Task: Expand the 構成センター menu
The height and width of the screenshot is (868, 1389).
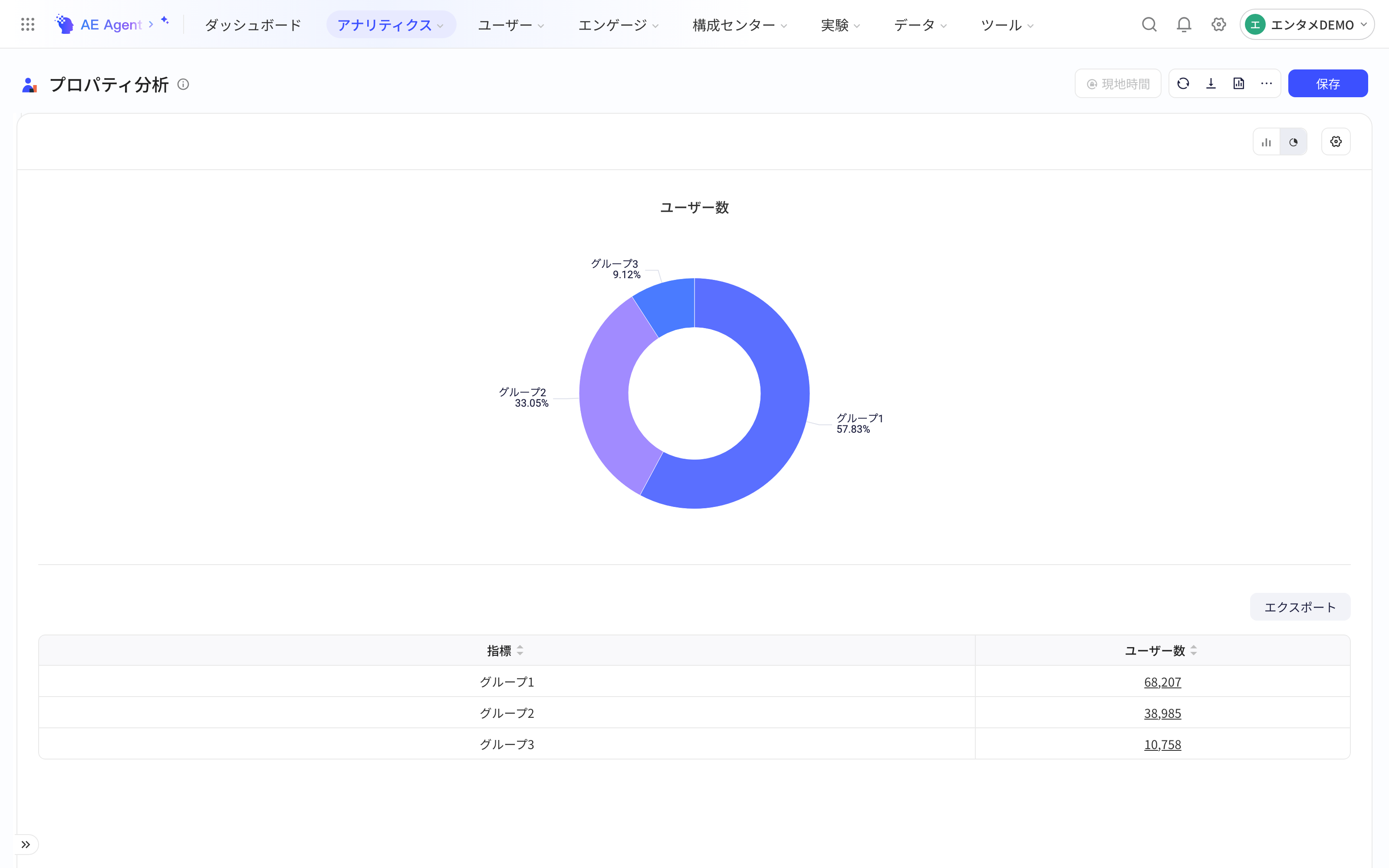Action: pos(739,25)
